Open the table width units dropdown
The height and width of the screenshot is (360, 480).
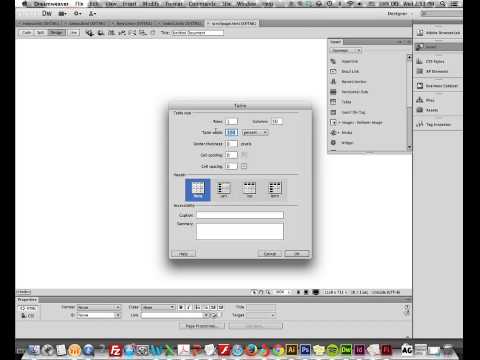(255, 132)
